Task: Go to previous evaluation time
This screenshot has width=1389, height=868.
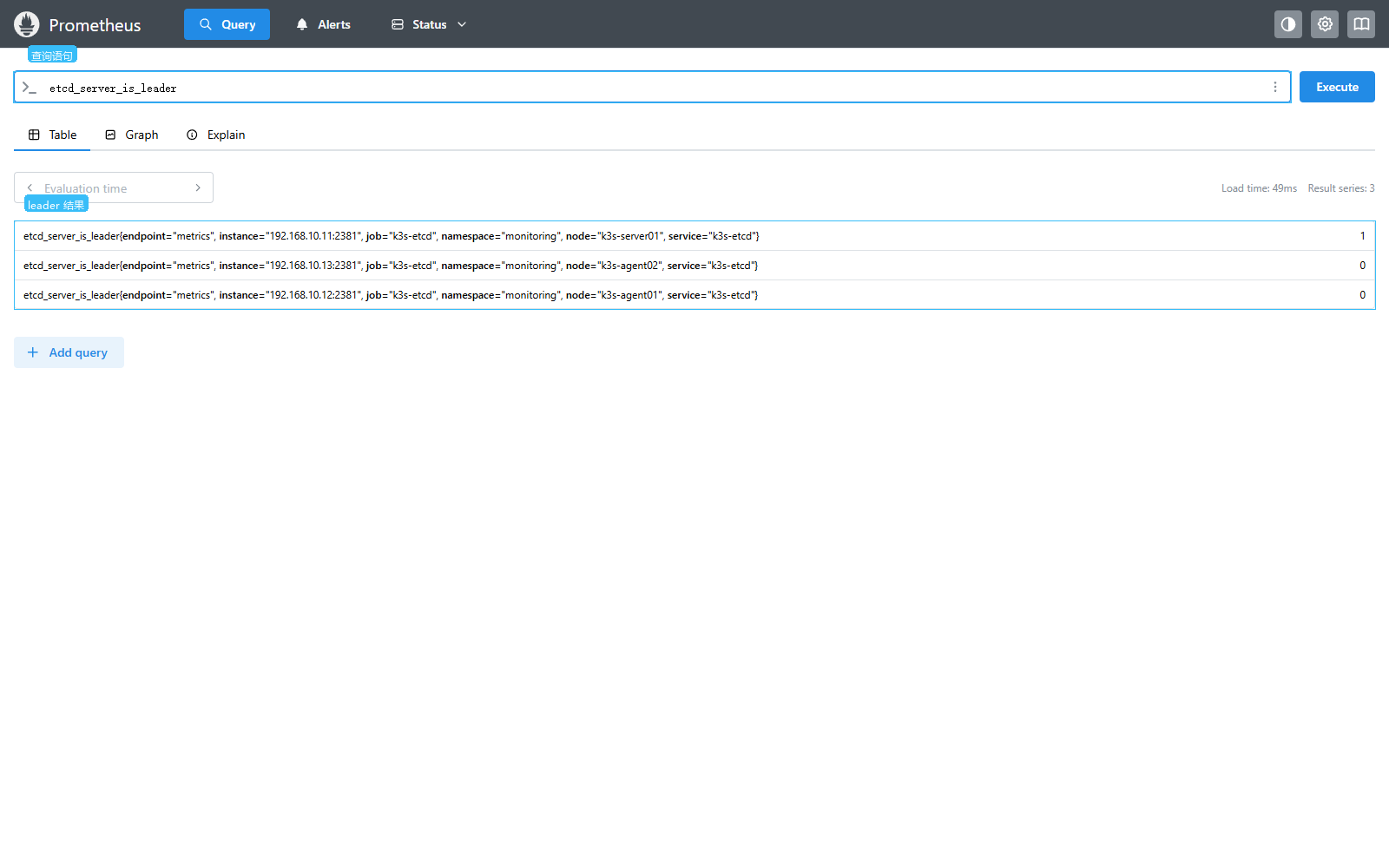Action: [30, 187]
